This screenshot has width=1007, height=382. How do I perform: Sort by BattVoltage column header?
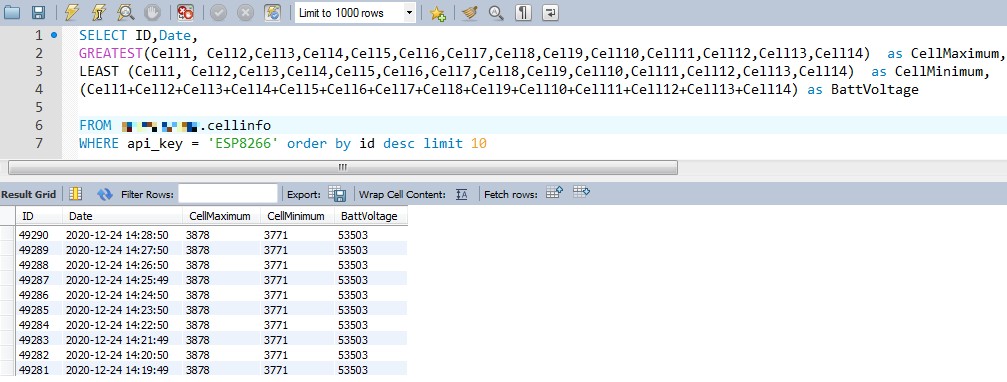[371, 216]
